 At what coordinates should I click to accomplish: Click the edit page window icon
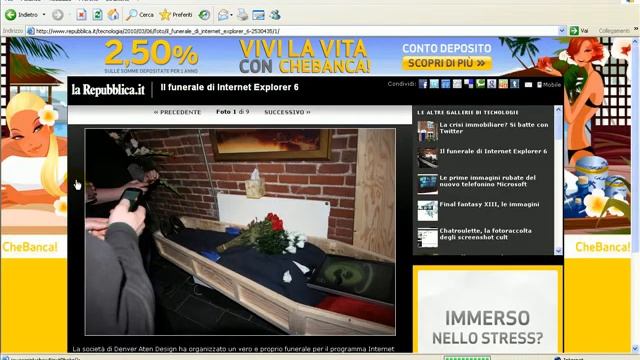click(x=258, y=15)
